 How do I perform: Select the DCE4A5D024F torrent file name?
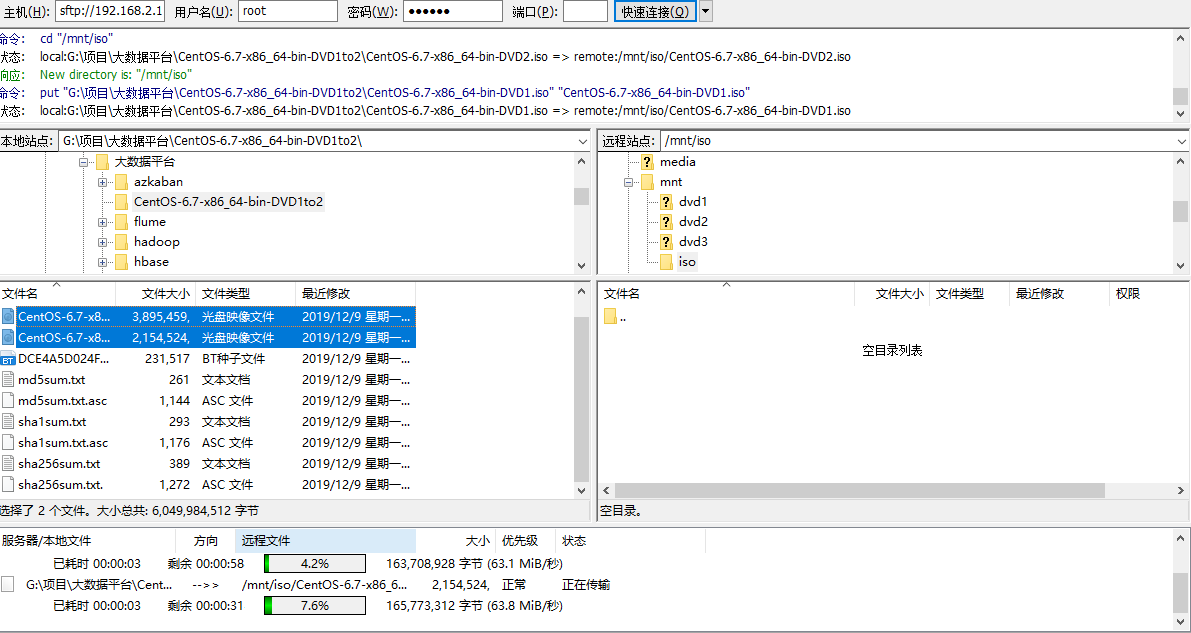(x=64, y=359)
